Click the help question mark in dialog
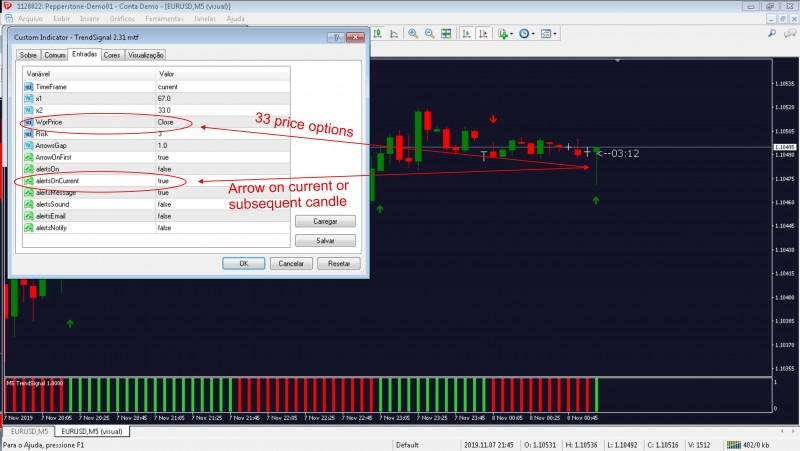Image resolution: width=800 pixels, height=451 pixels. (x=336, y=37)
